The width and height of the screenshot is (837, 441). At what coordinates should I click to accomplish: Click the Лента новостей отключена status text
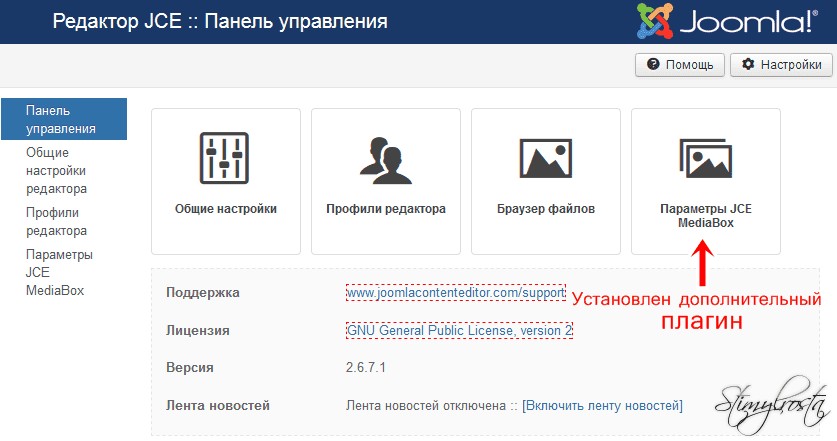click(x=425, y=406)
